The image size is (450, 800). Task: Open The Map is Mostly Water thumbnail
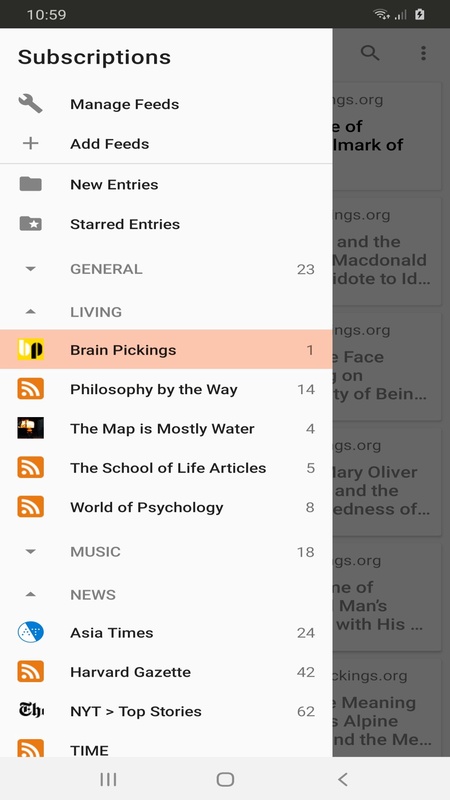pyautogui.click(x=31, y=428)
